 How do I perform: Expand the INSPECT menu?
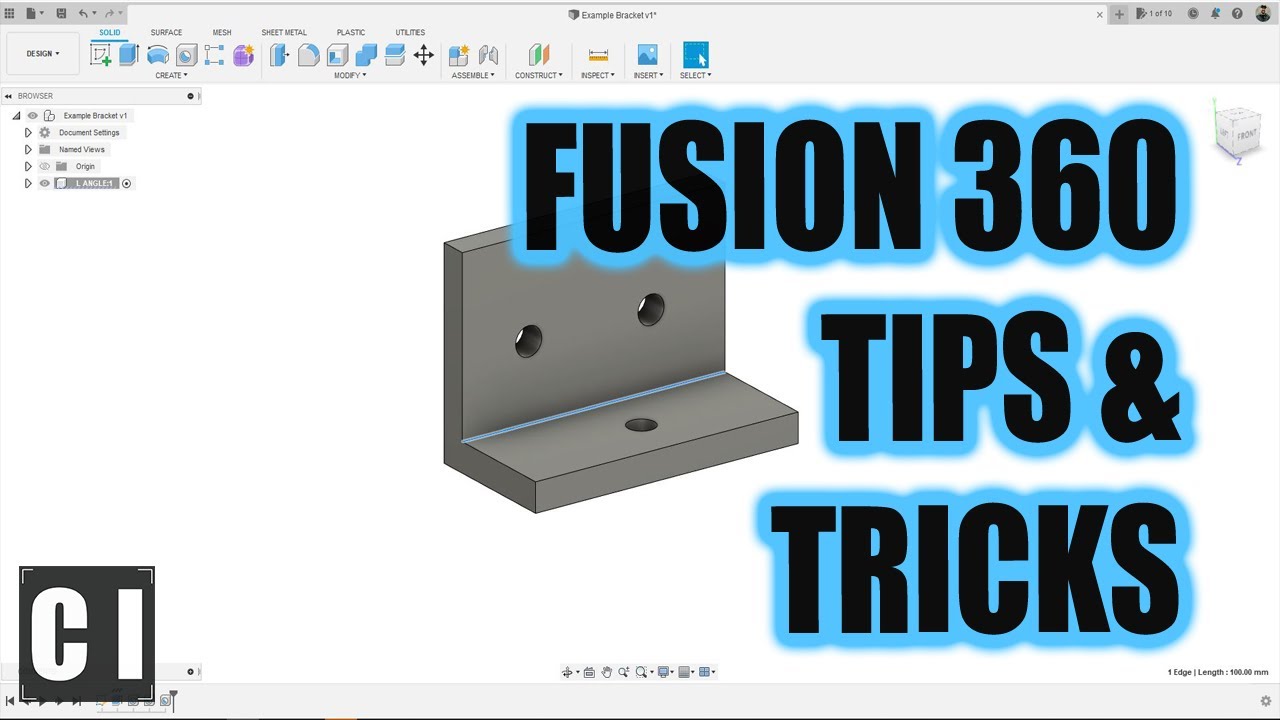pyautogui.click(x=598, y=75)
